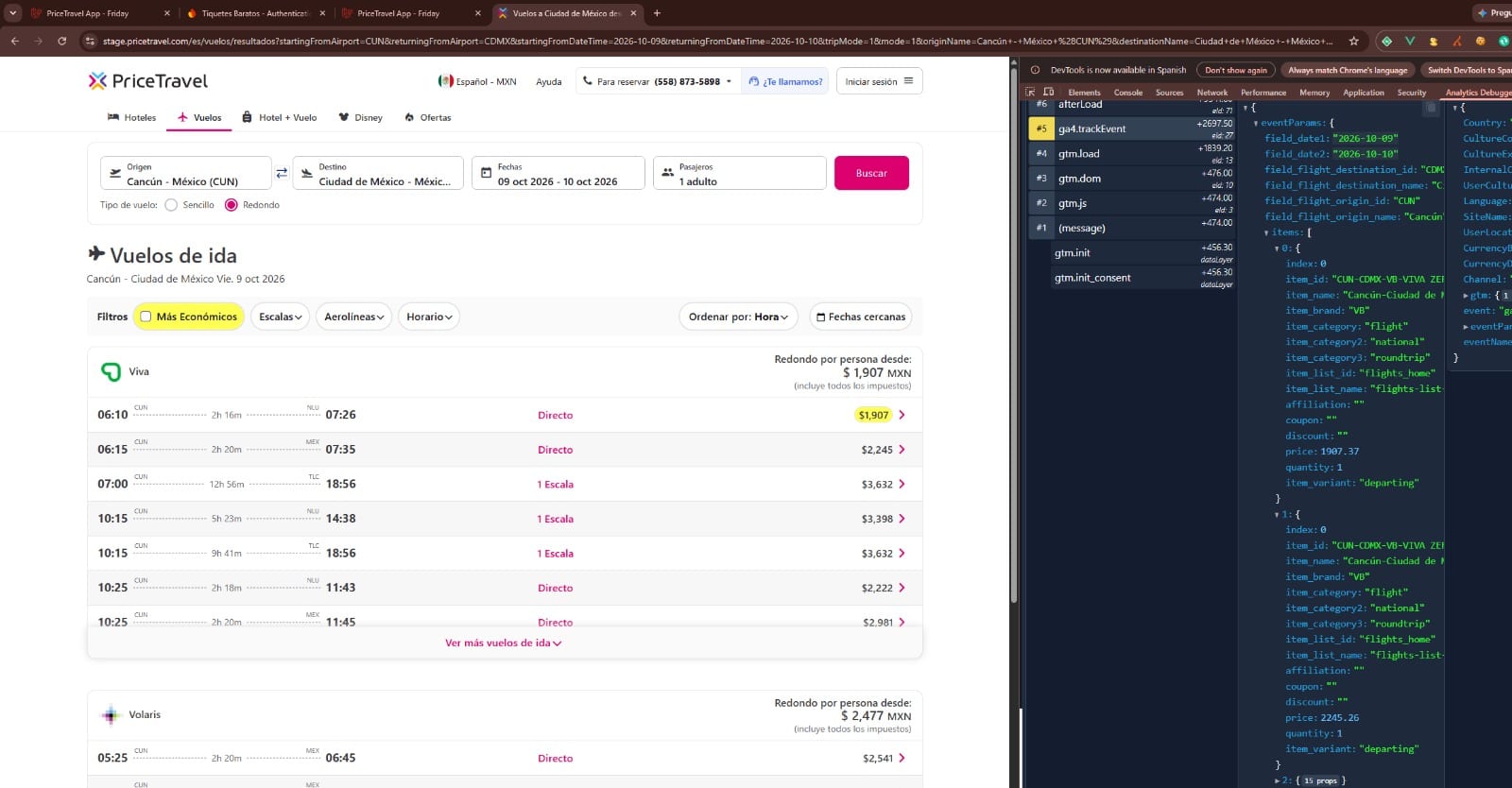
Task: Click the arrow next to $1,907 fare
Action: [x=902, y=415]
